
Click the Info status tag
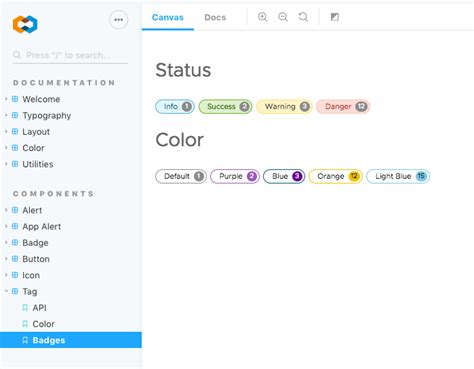click(x=175, y=107)
